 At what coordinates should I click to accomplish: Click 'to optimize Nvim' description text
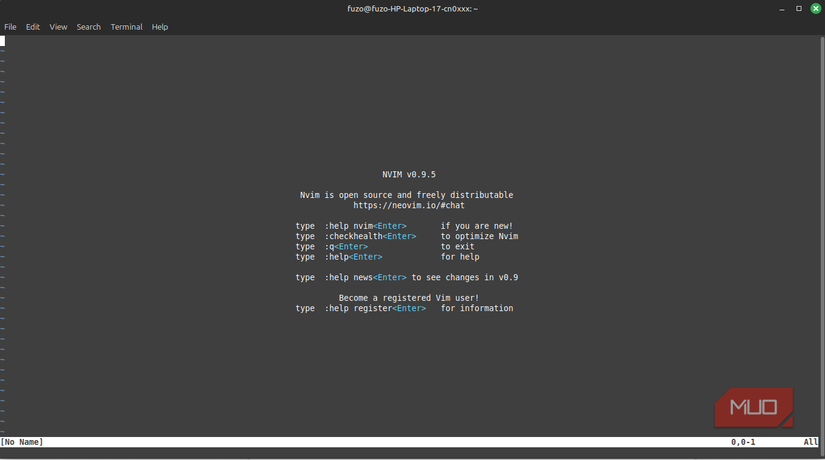click(479, 236)
